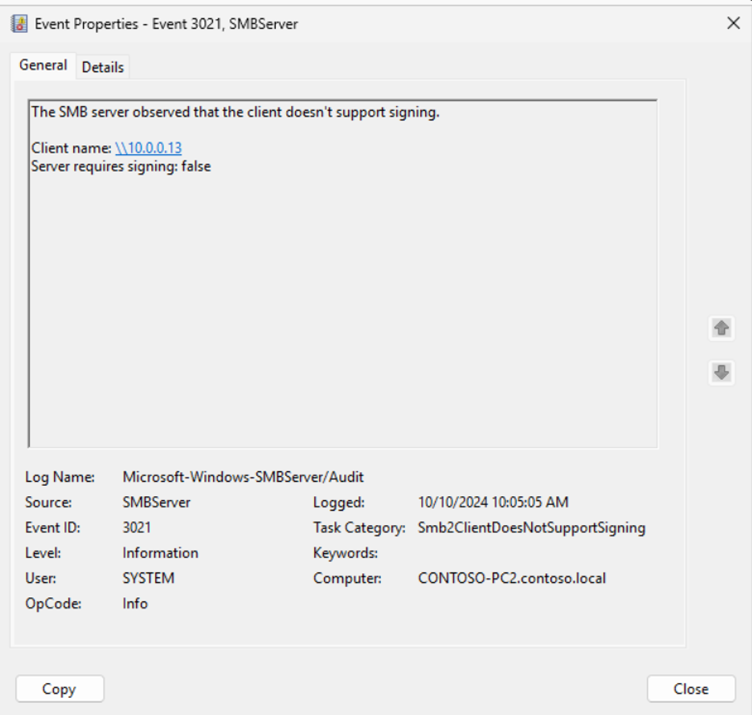This screenshot has width=752, height=715.
Task: Click the Computer label
Action: click(x=347, y=578)
